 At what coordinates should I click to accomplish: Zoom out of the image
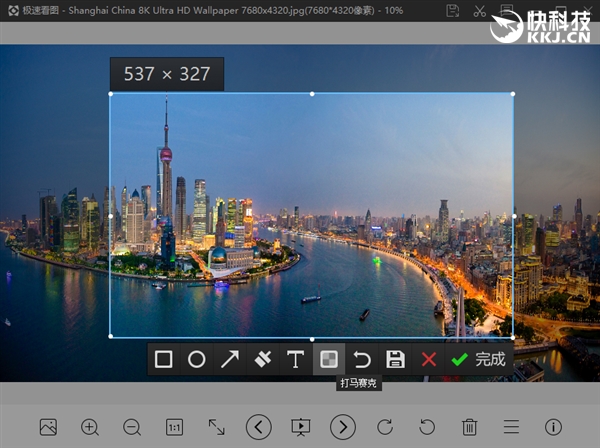(132, 427)
